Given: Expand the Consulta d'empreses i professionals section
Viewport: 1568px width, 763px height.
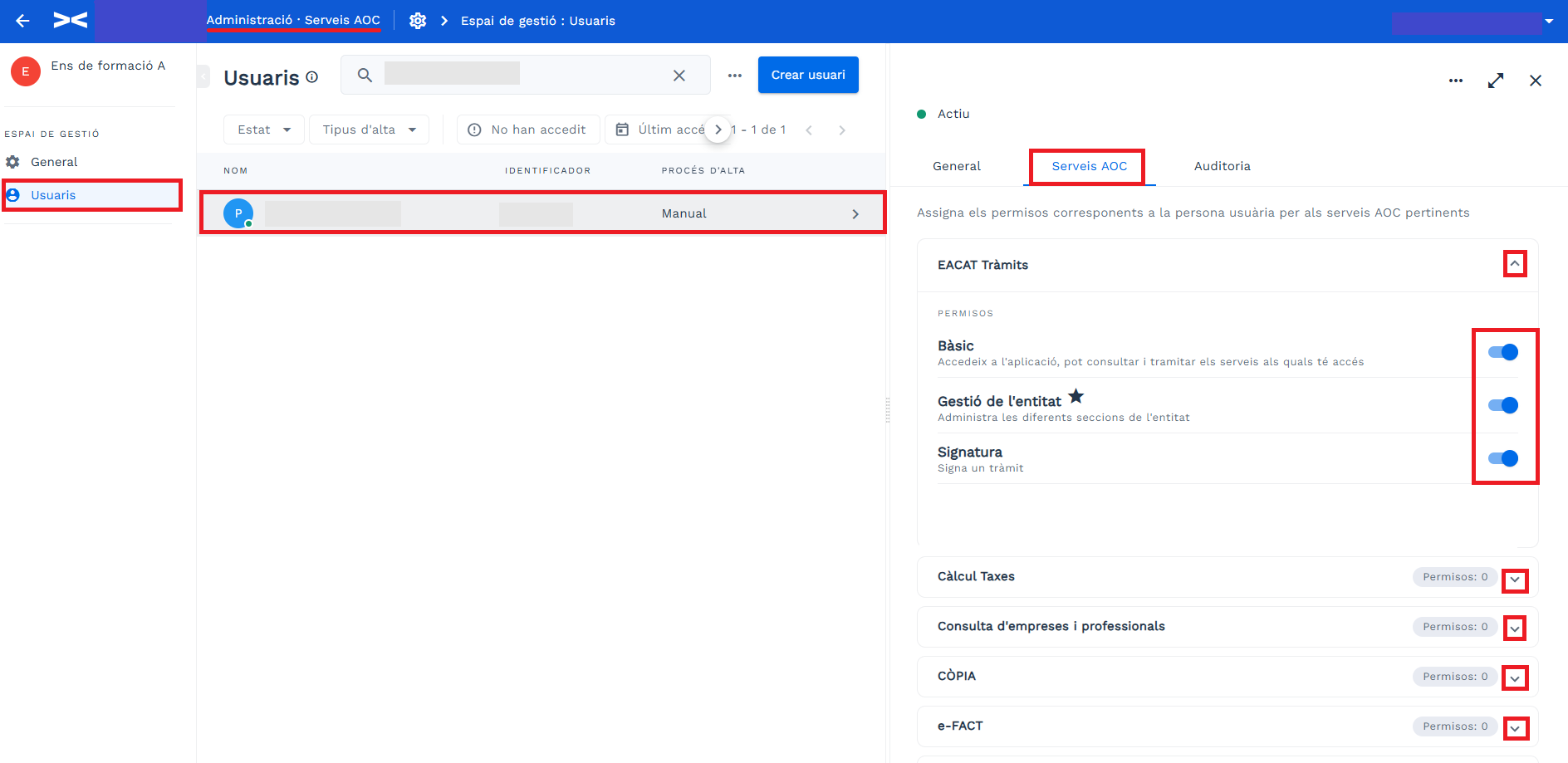Looking at the screenshot, I should pos(1515,628).
